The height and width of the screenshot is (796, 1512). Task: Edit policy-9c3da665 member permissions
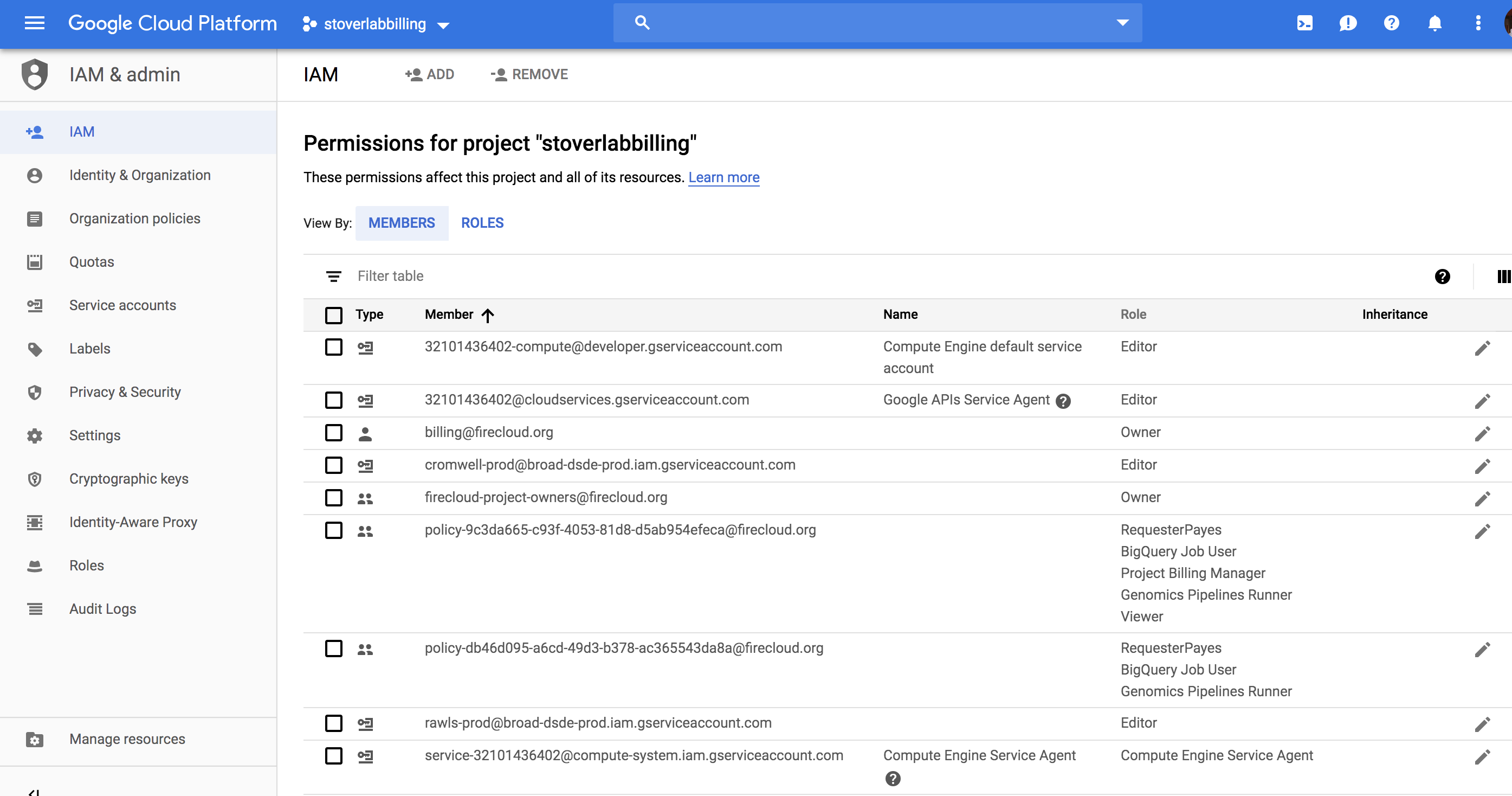pyautogui.click(x=1482, y=530)
